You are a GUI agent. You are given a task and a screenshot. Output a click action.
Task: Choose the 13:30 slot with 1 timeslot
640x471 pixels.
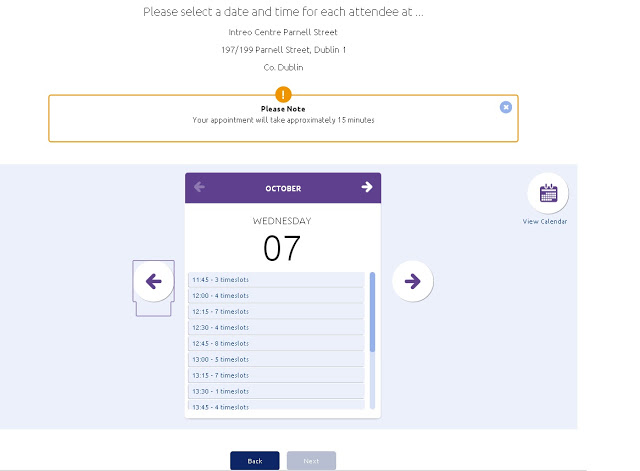pos(275,392)
